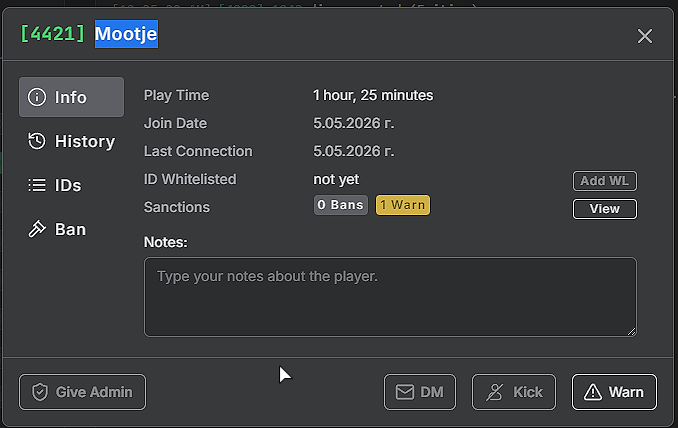Click the highlighted player name Mootje
Screen dimensions: 678x428
[126, 34]
